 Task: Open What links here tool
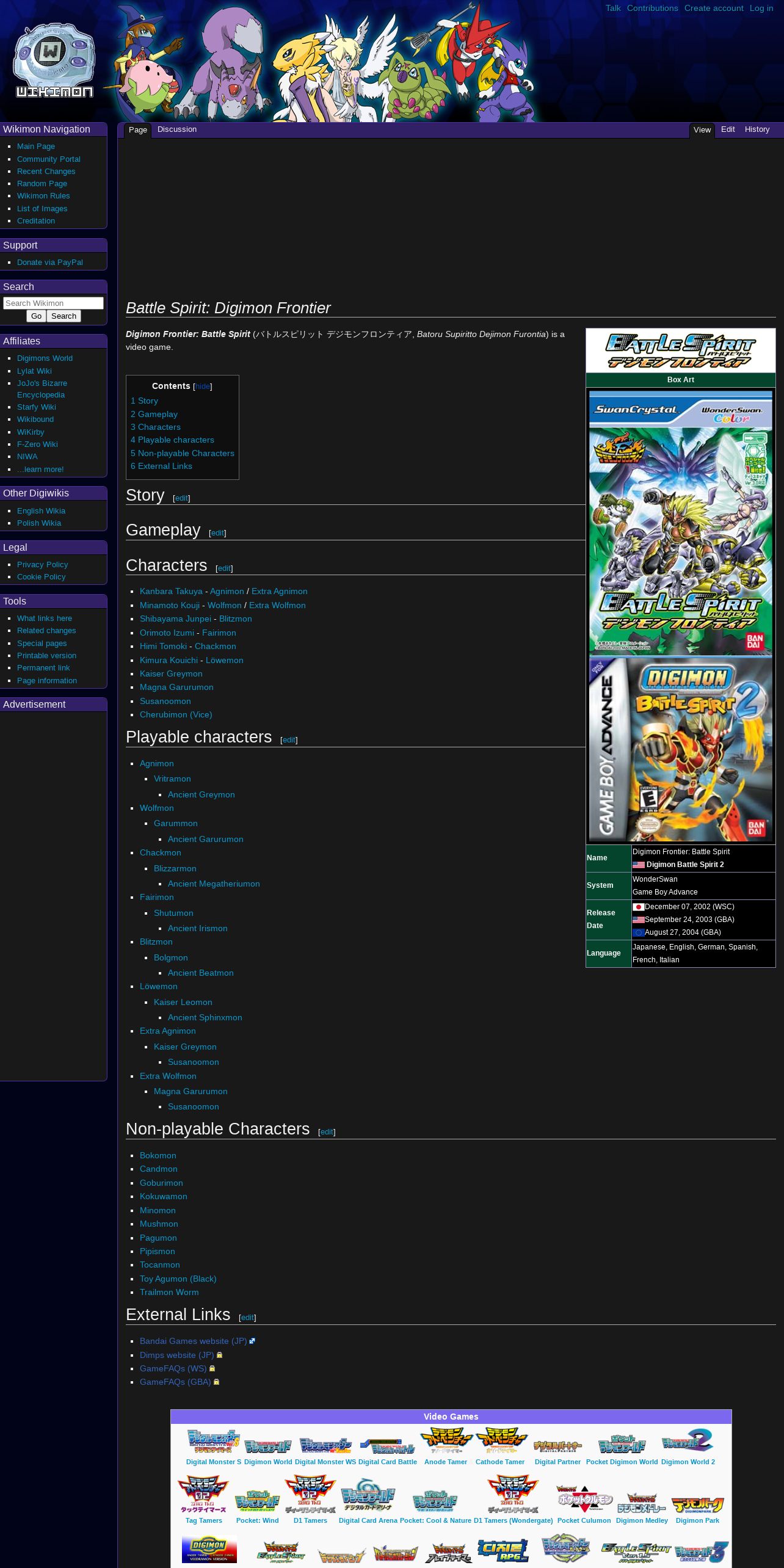(x=45, y=619)
